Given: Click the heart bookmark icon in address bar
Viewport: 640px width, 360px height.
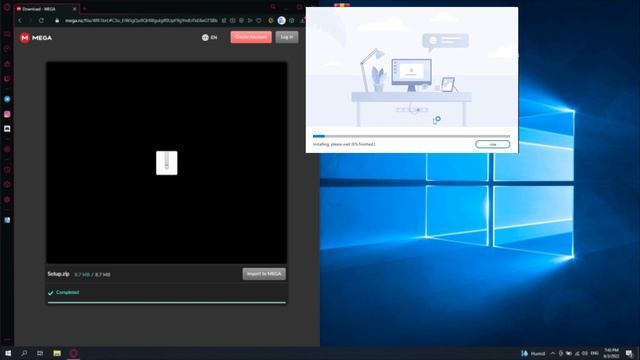Looking at the screenshot, I should [259, 20].
